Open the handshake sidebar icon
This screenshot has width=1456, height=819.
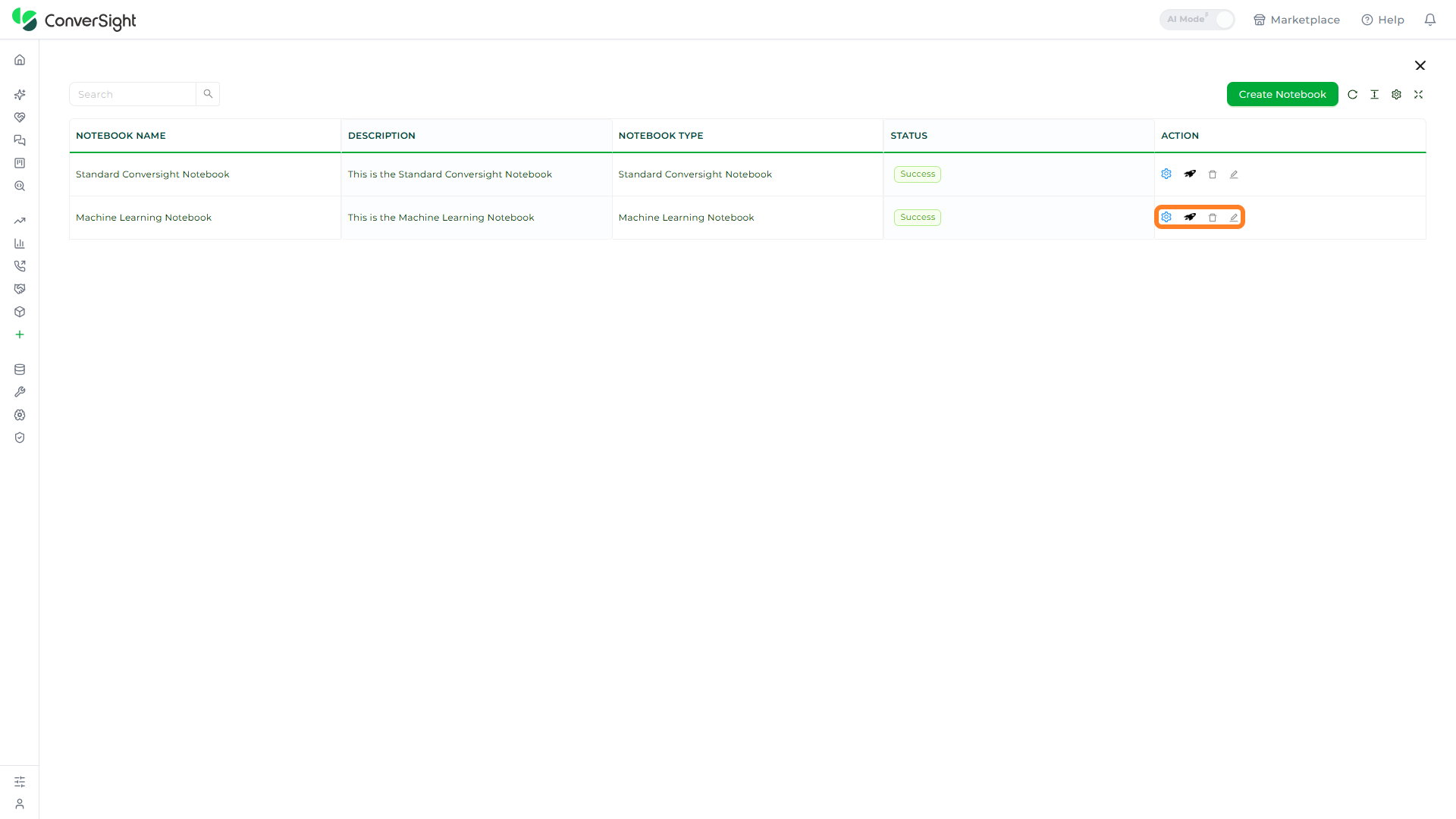(x=20, y=289)
